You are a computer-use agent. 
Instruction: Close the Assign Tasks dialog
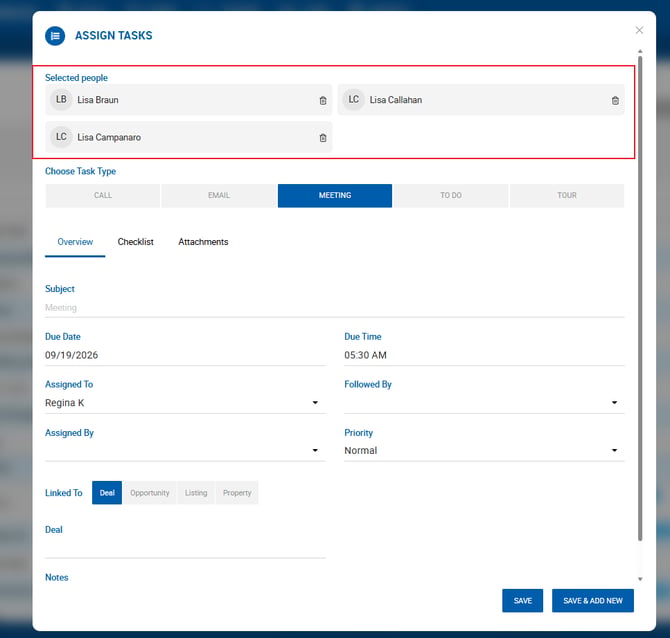(639, 30)
